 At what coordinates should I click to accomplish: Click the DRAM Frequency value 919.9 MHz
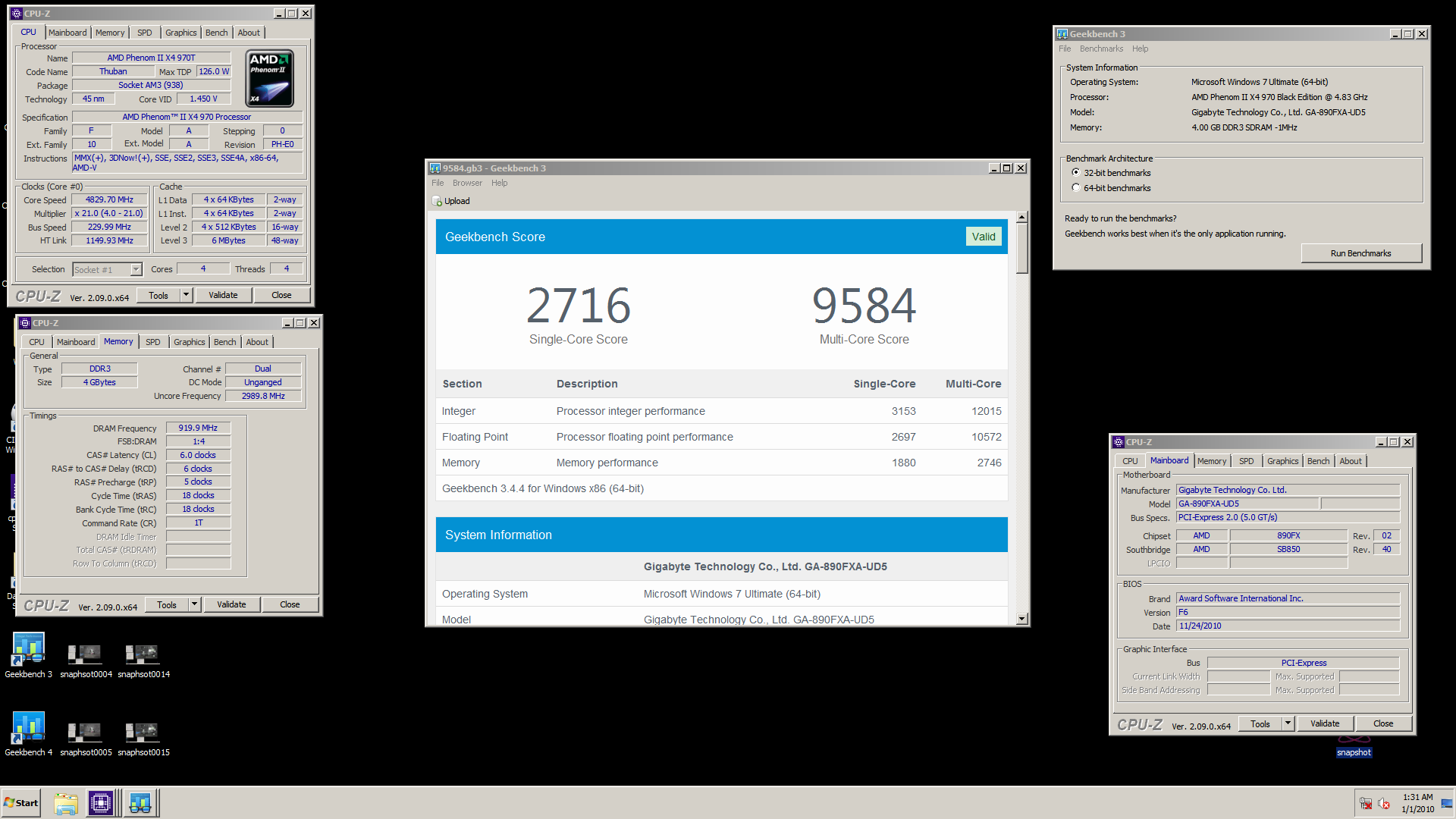point(198,428)
